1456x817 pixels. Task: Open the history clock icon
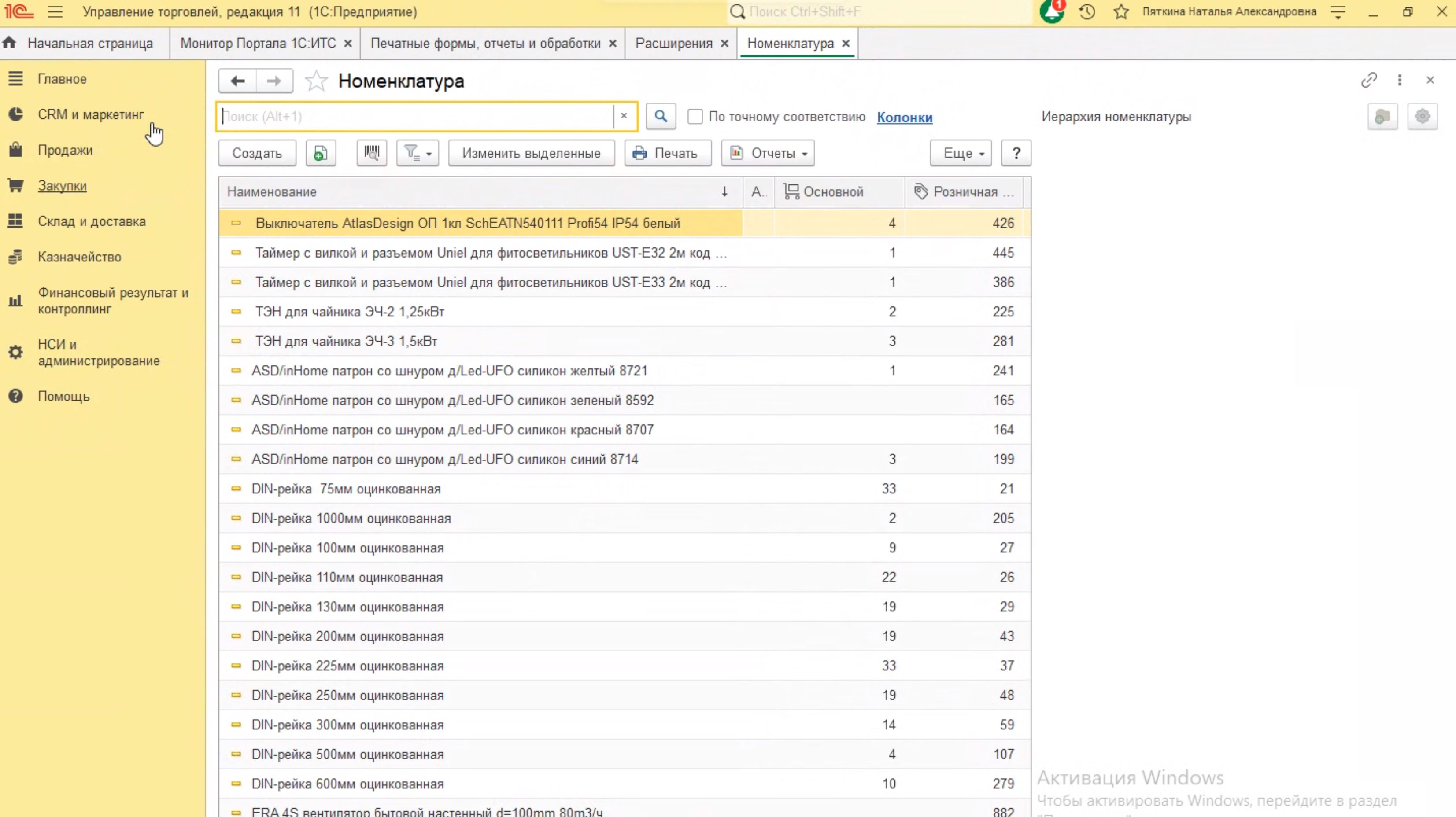(x=1087, y=12)
